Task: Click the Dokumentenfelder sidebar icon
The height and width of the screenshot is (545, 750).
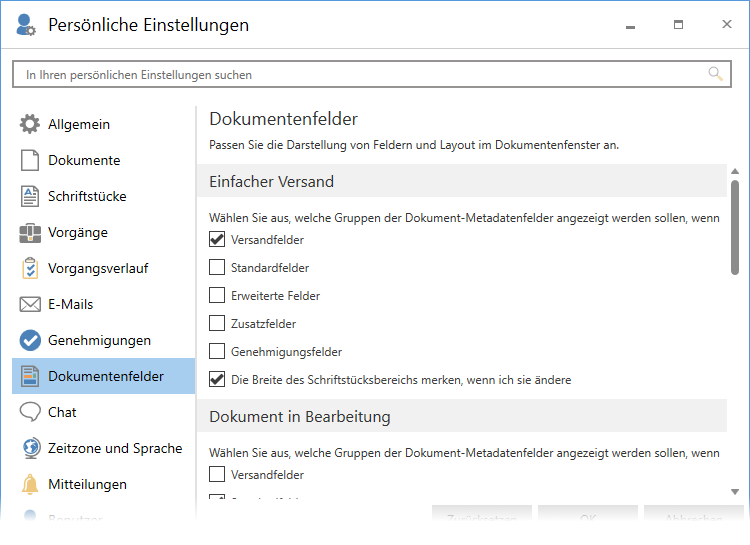Action: pyautogui.click(x=30, y=376)
